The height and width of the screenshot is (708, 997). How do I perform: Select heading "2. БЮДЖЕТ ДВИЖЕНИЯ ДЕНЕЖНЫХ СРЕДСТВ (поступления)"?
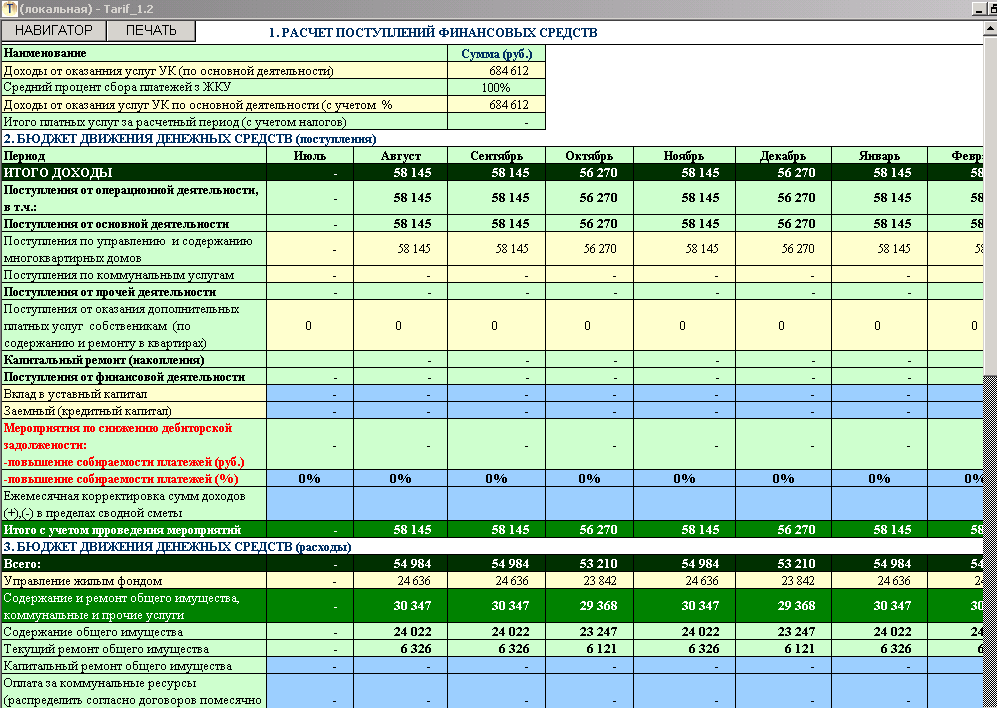[x=189, y=139]
